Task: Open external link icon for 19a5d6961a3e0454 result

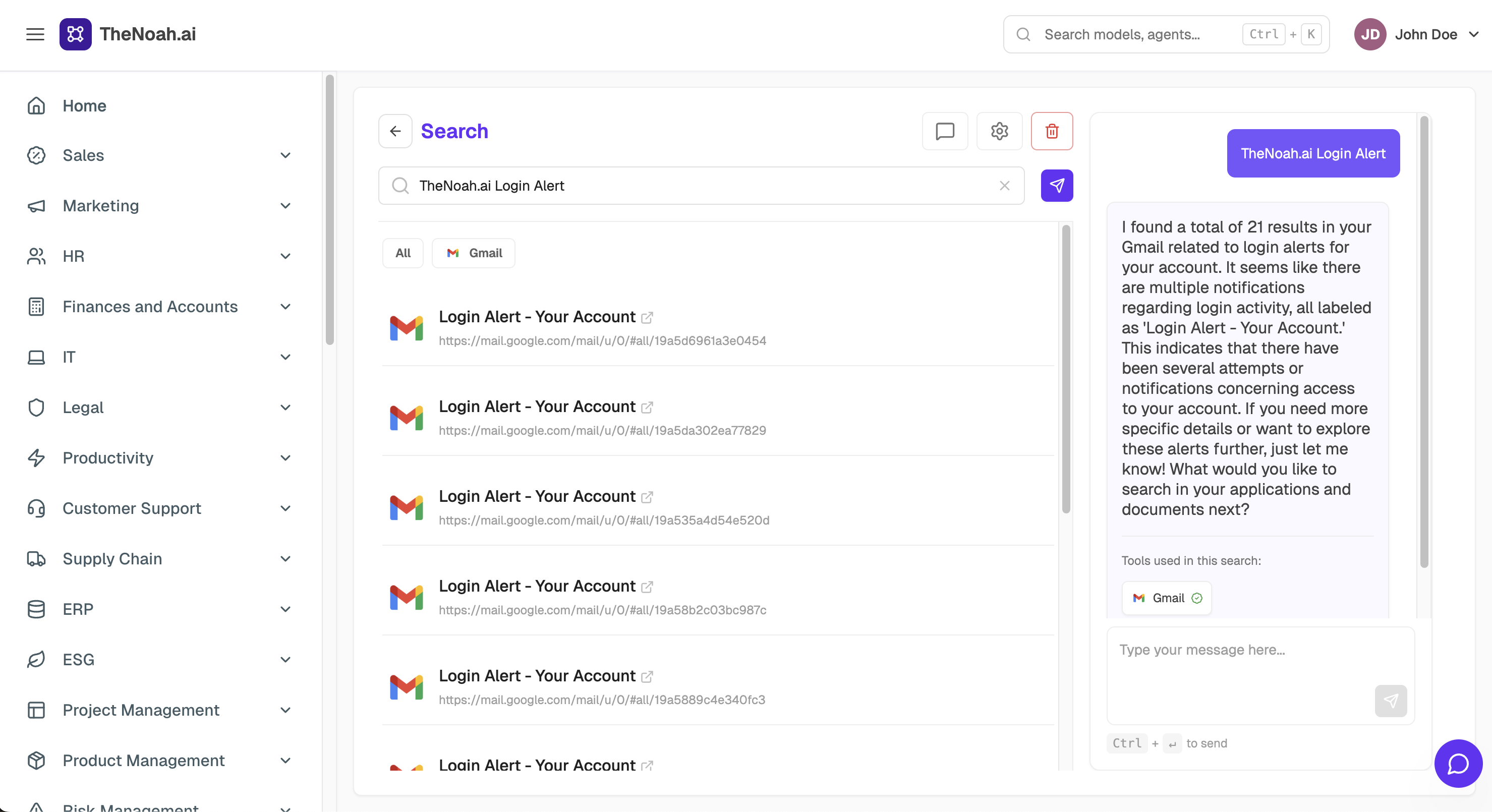Action: pyautogui.click(x=647, y=317)
